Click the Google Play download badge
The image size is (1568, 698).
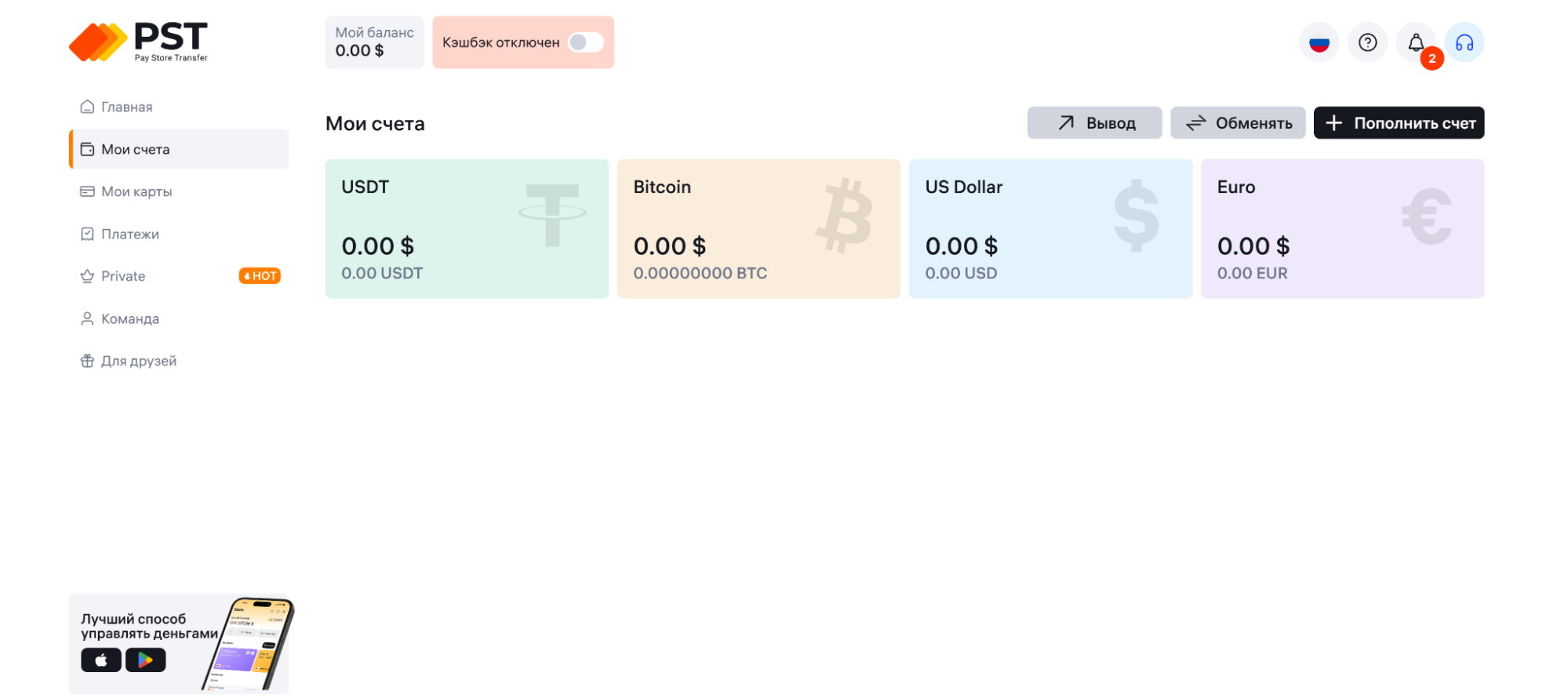point(146,660)
